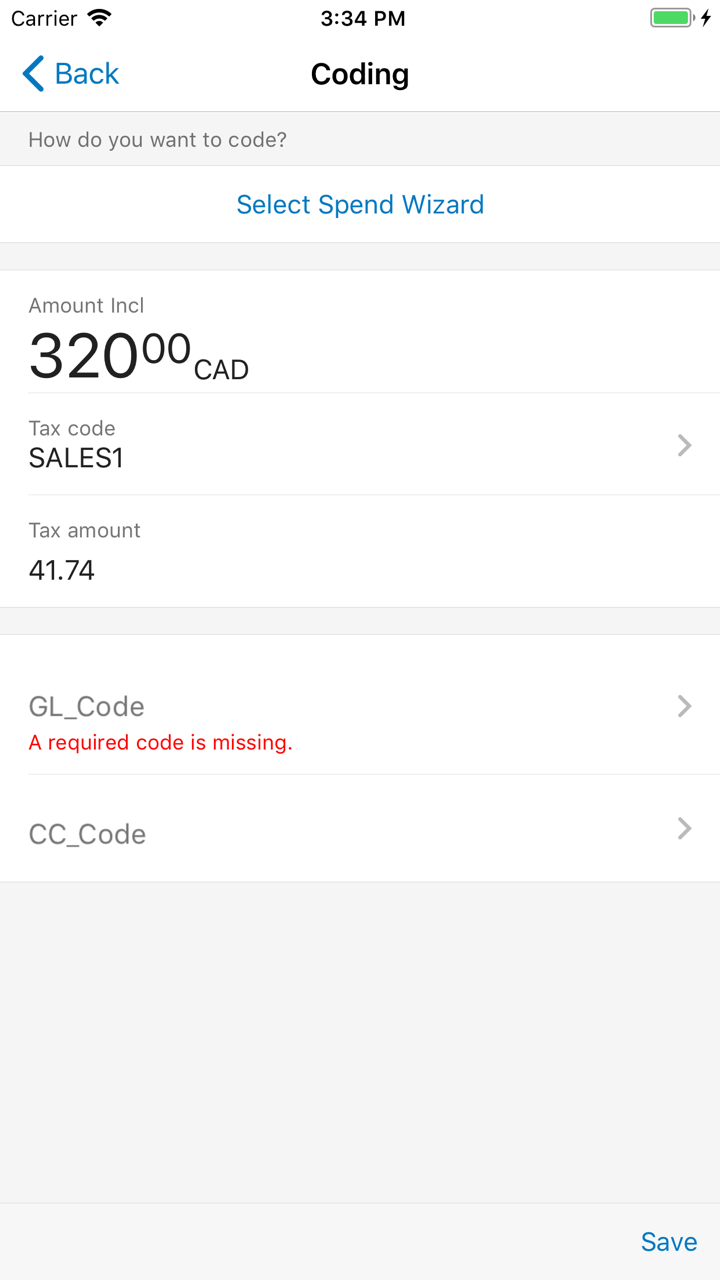This screenshot has height=1280, width=720.
Task: Tap the "How do you want to code?" header
Action: [x=157, y=140]
